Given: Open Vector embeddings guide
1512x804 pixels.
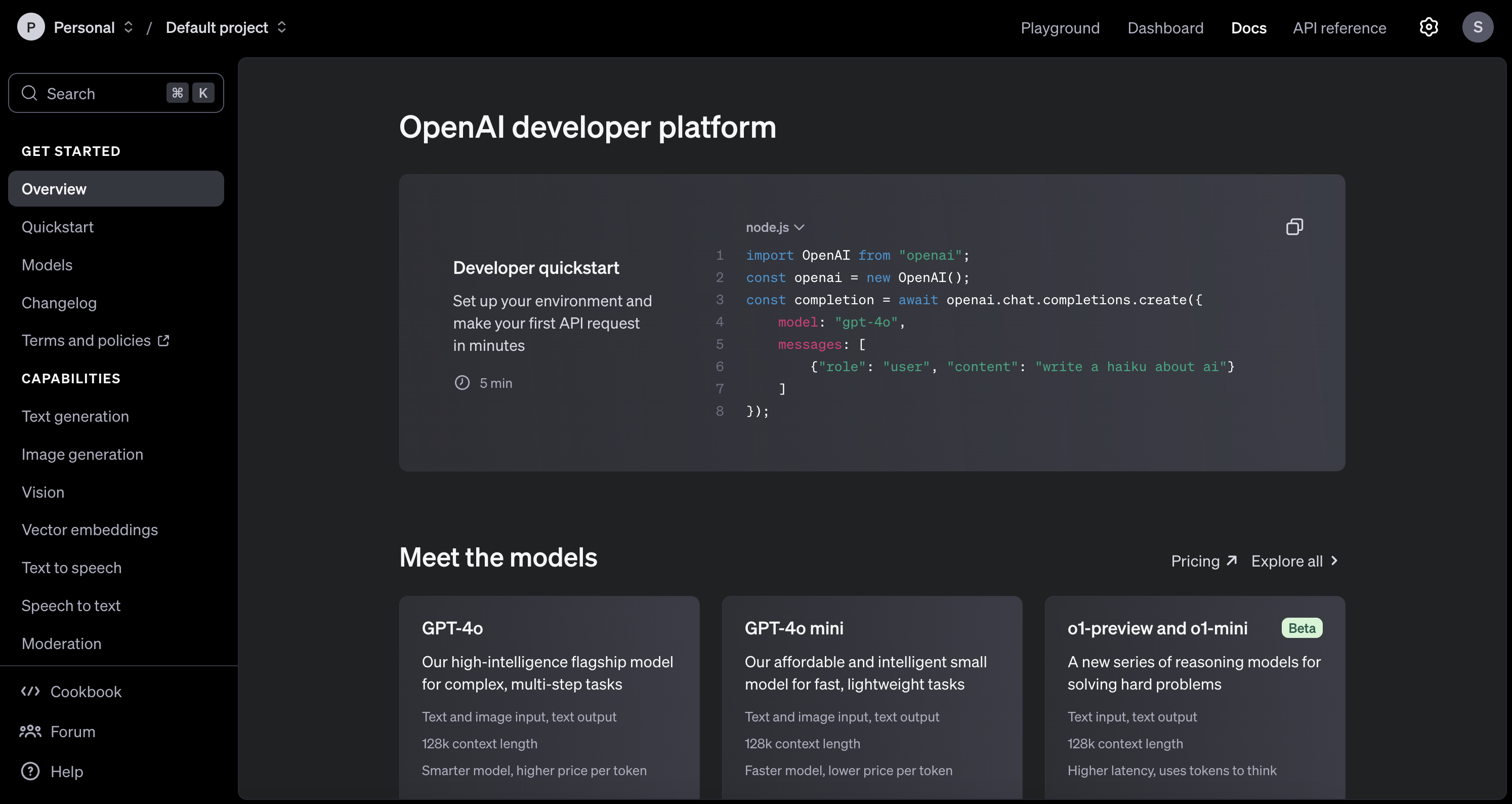Looking at the screenshot, I should click(x=90, y=530).
